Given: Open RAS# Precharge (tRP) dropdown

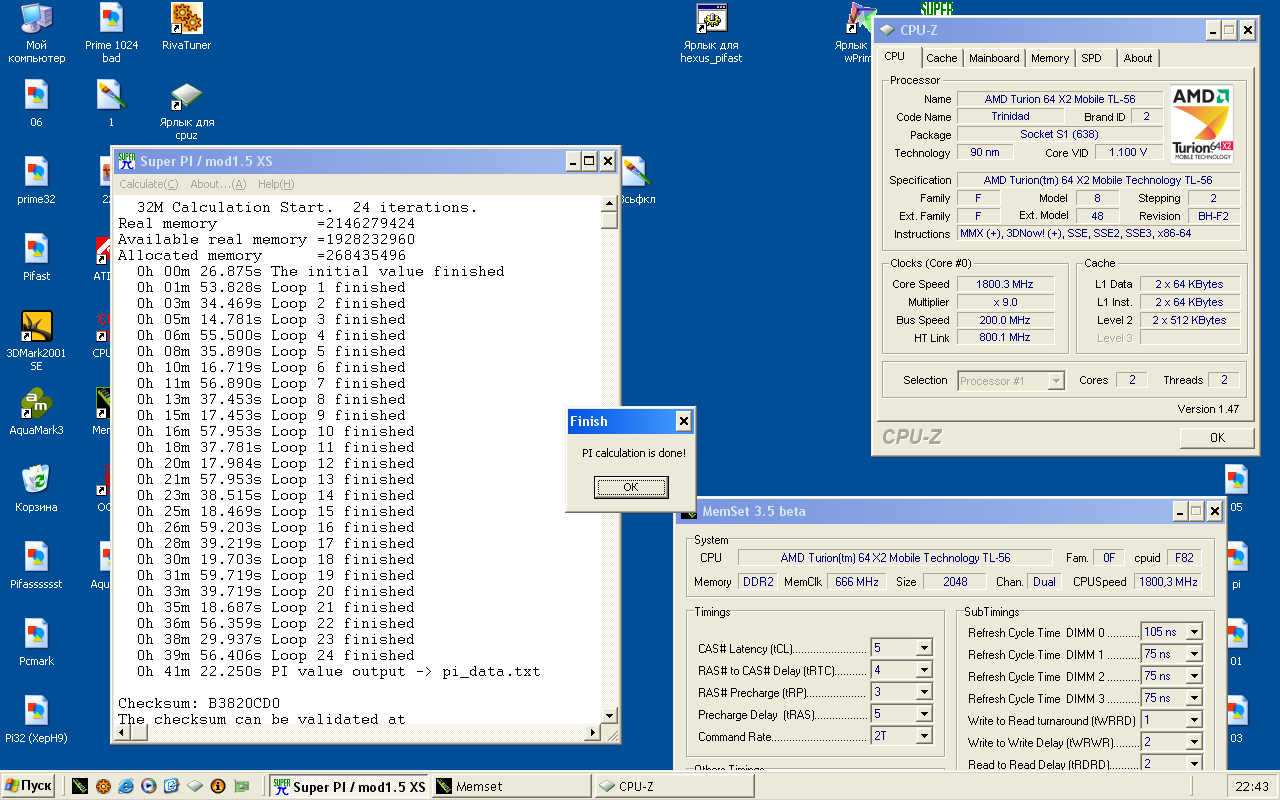Looking at the screenshot, I should 924,692.
